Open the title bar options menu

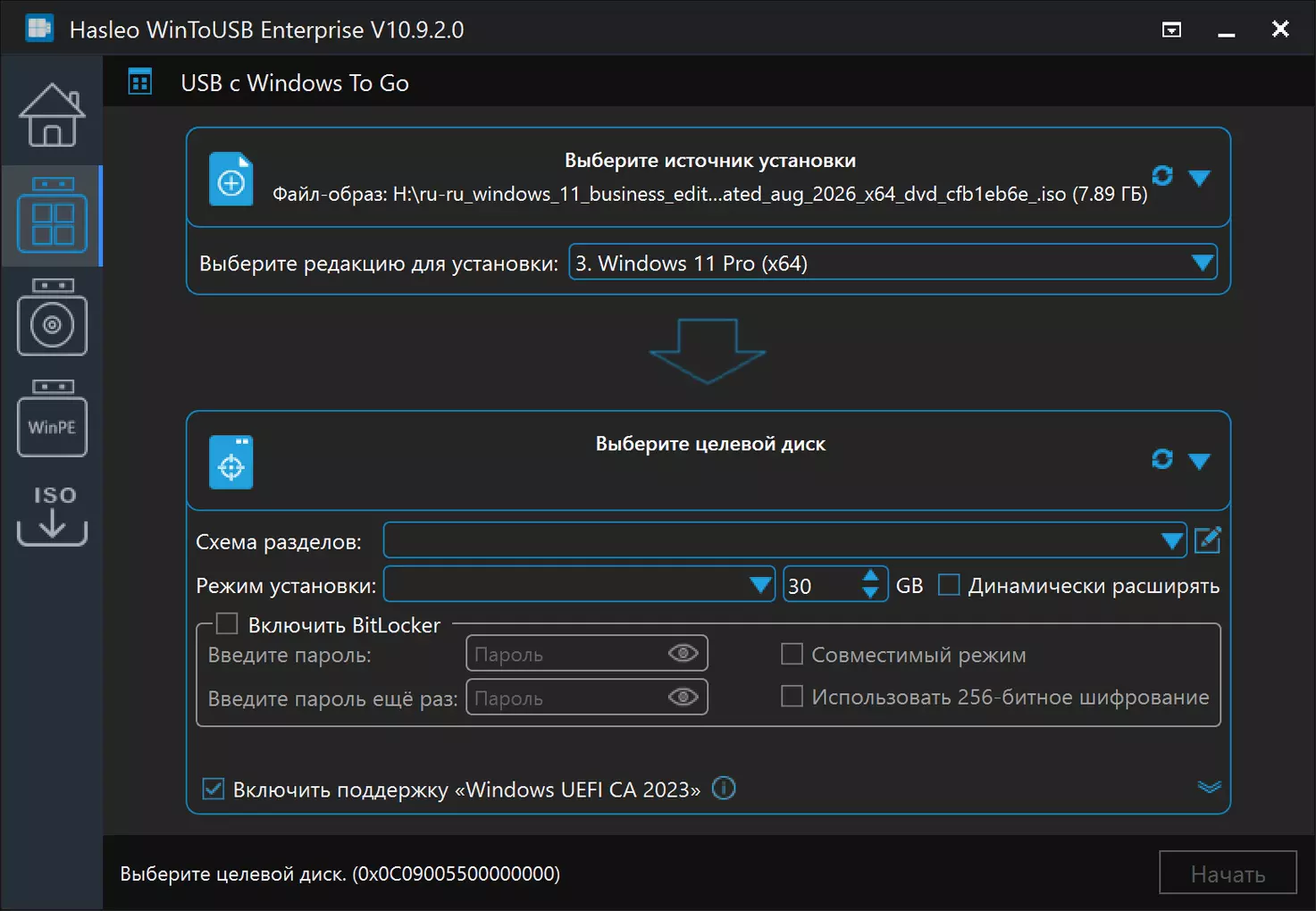[1171, 29]
